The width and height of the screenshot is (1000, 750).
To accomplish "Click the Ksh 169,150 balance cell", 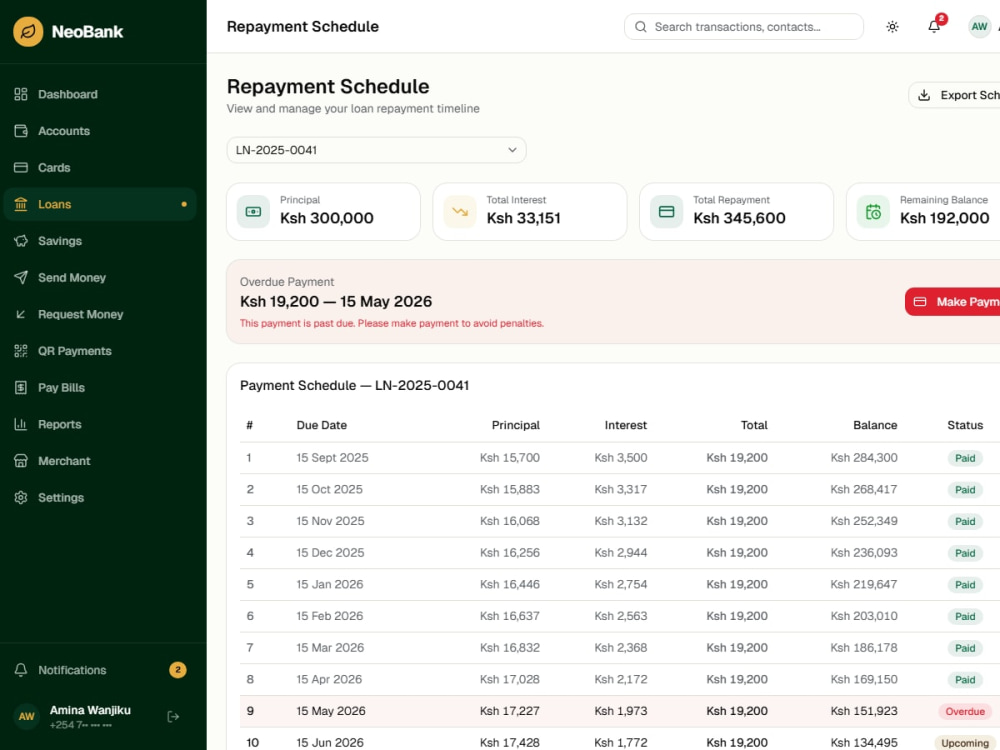I will [864, 679].
